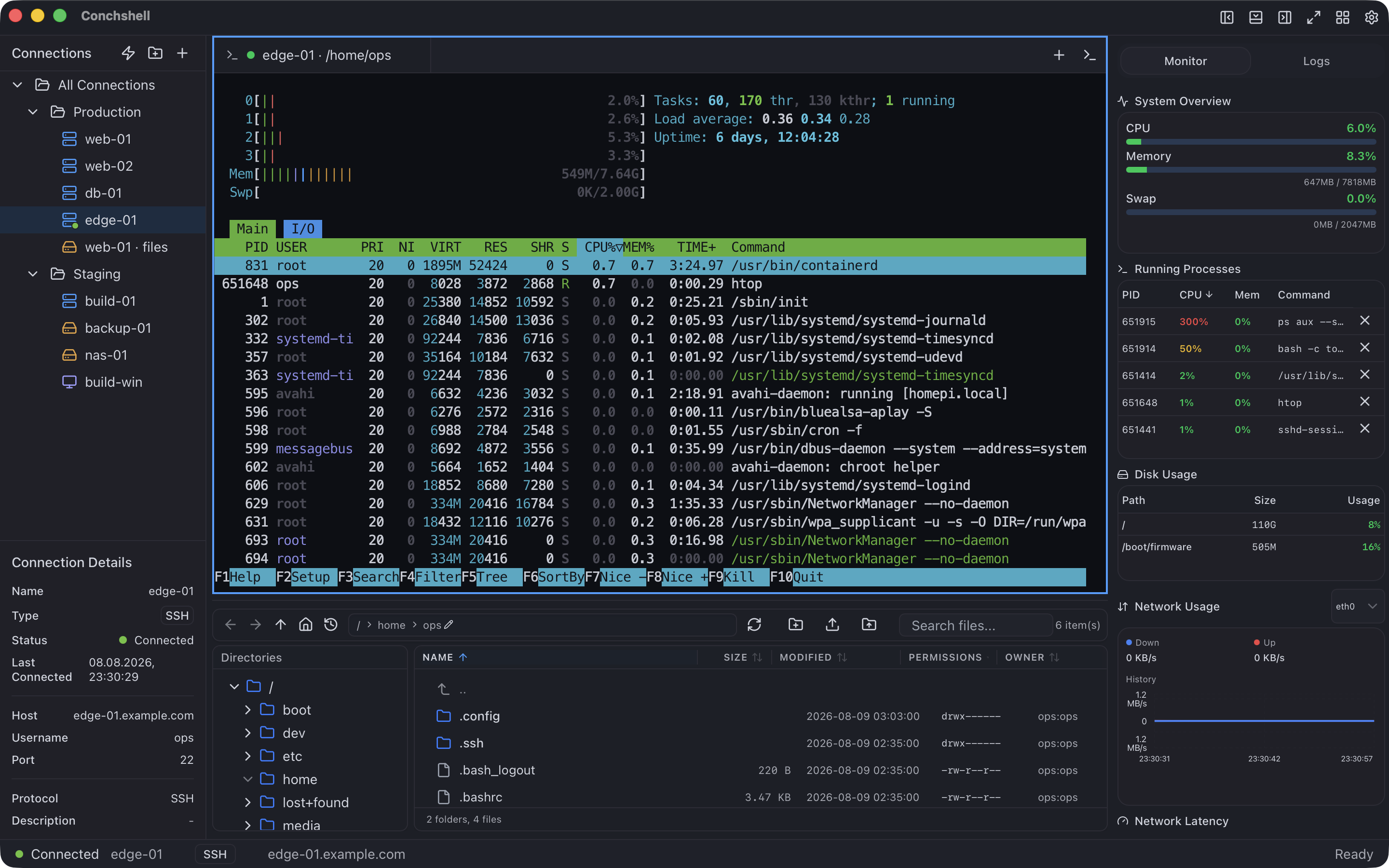Open the web-01 connection
1389x868 pixels.
pos(103,139)
